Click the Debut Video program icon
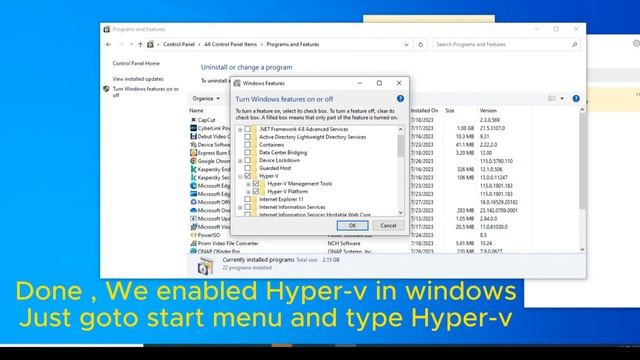This screenshot has width=640, height=360. (193, 136)
